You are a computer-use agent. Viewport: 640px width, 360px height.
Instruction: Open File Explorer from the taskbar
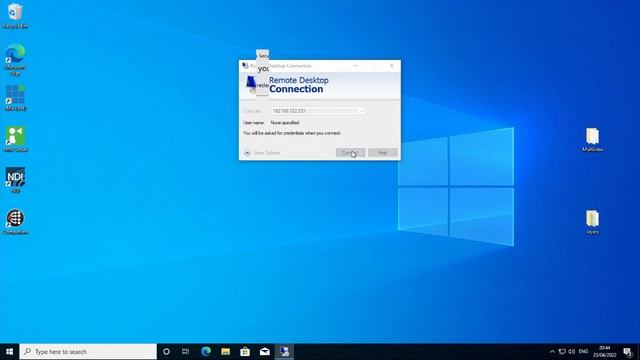225,351
